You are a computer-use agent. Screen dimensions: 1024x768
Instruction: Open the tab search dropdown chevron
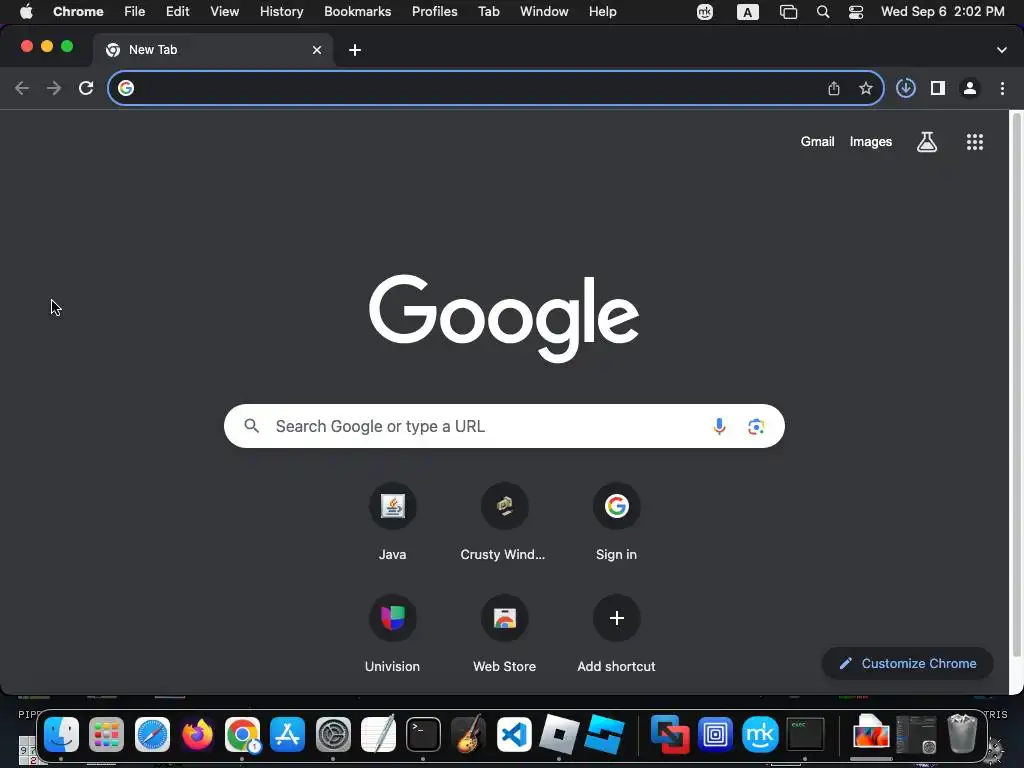[1002, 50]
